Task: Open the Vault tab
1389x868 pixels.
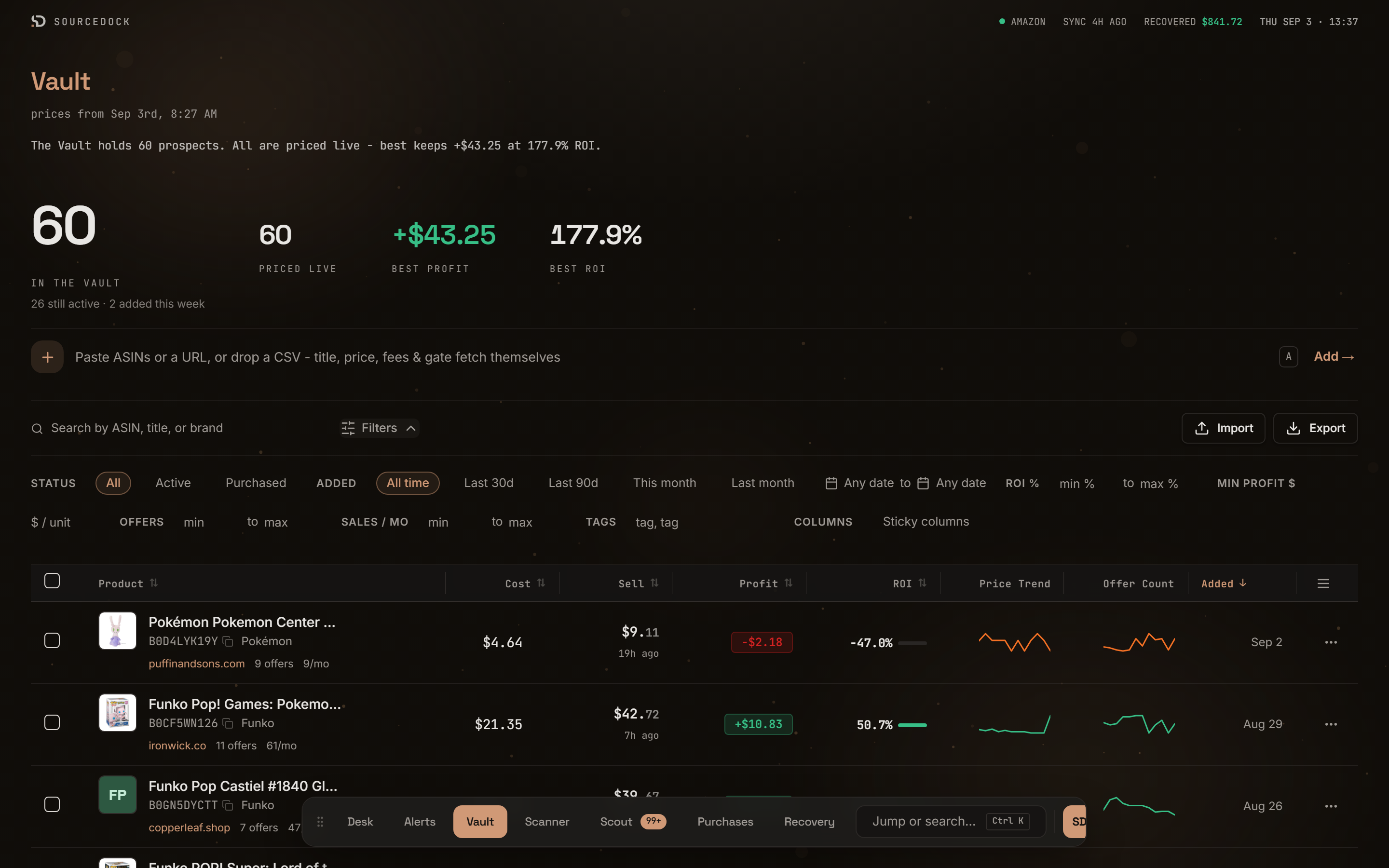Action: pyautogui.click(x=480, y=822)
